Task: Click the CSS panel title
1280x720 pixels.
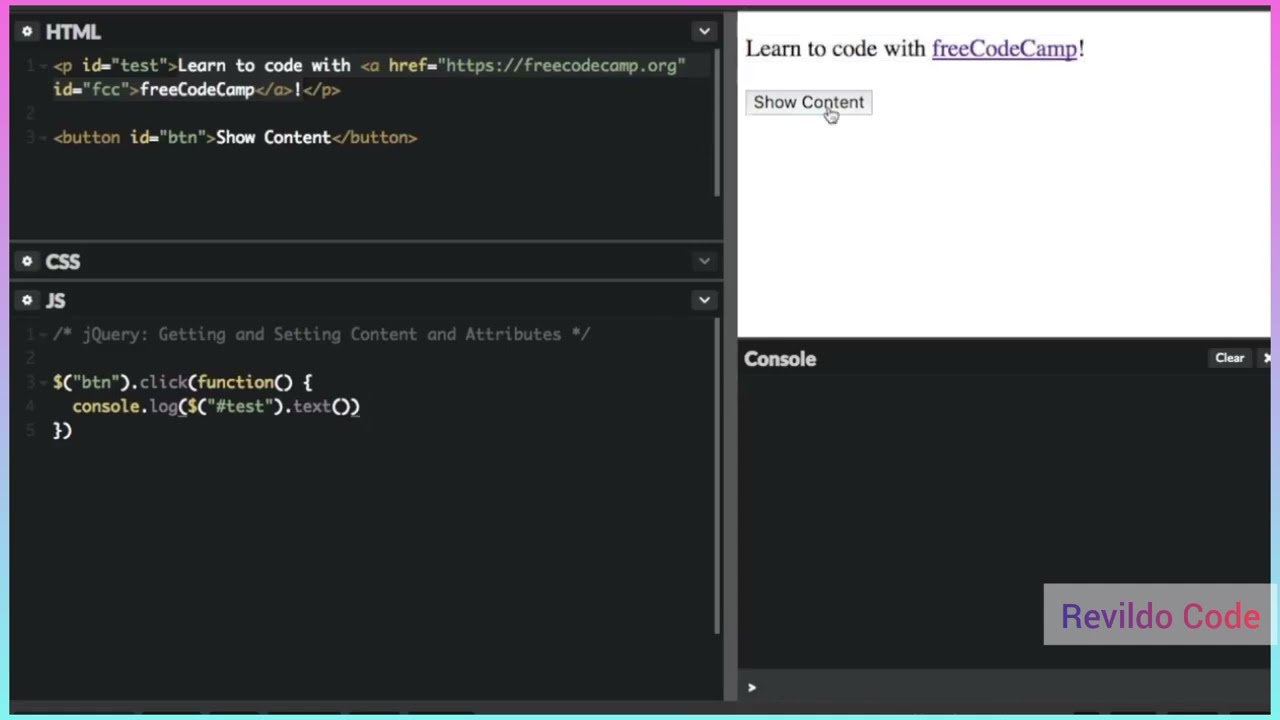Action: (x=62, y=262)
